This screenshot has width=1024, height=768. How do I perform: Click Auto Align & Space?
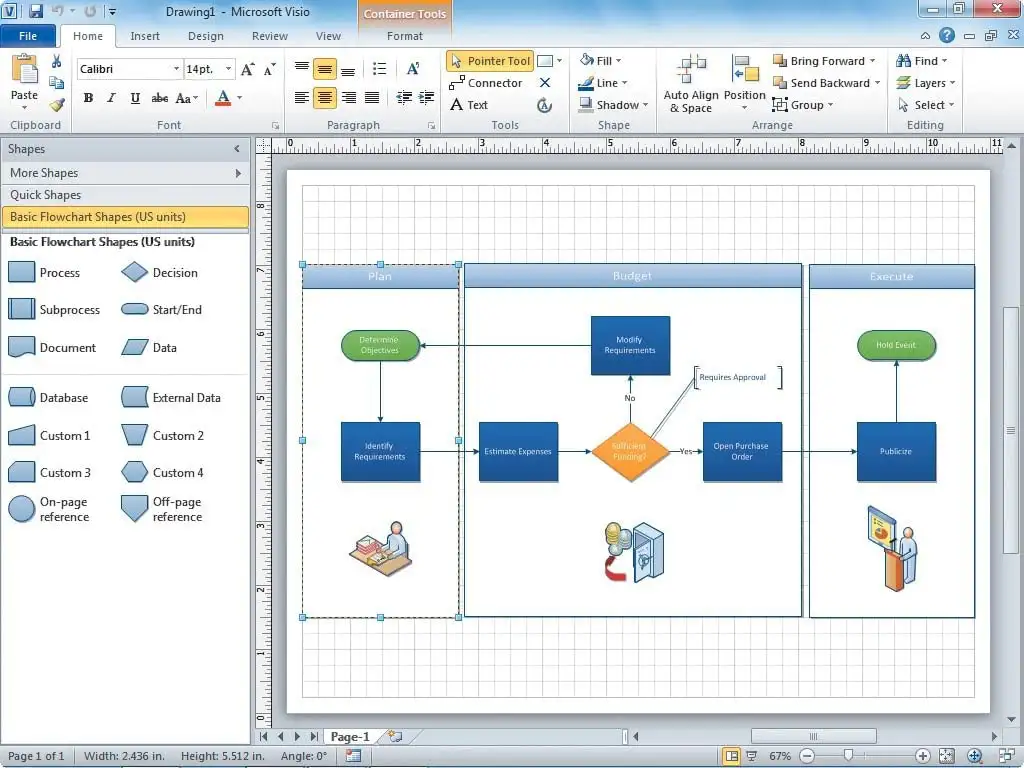[x=691, y=85]
